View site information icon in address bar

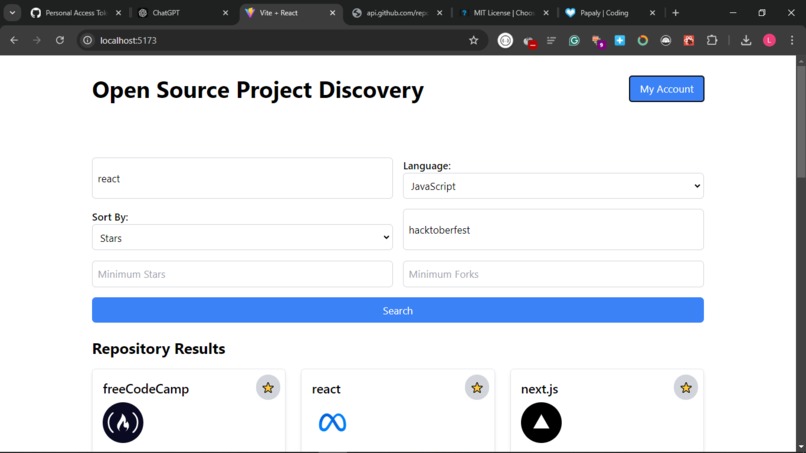tap(88, 40)
